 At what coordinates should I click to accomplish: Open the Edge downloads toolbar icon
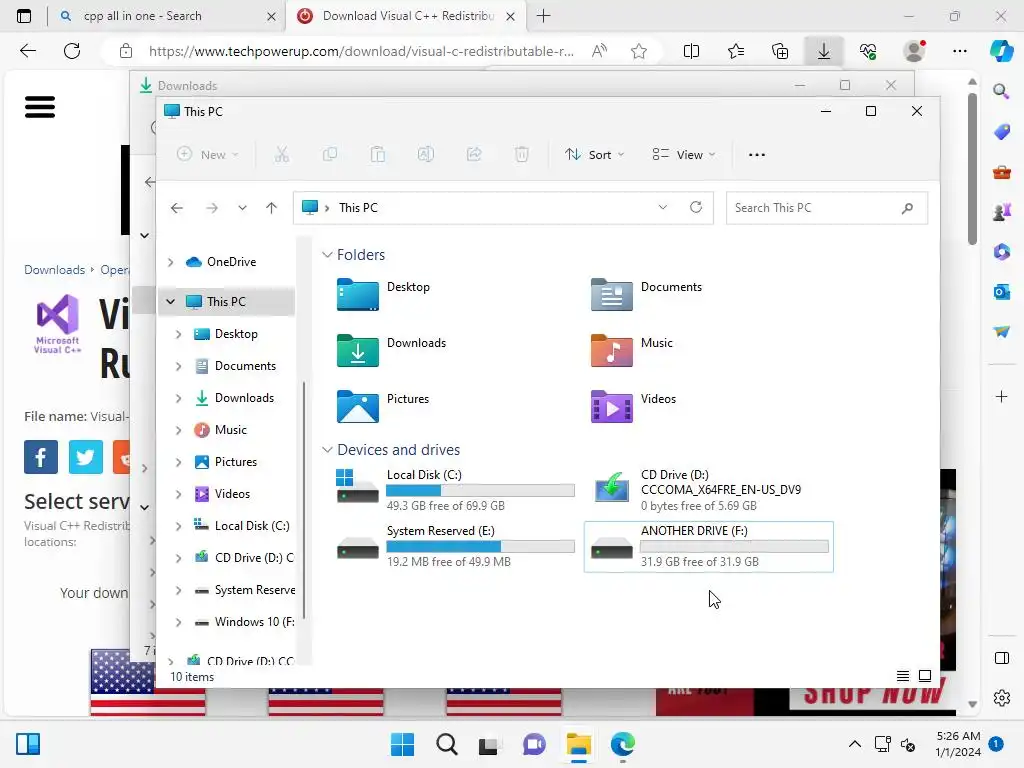click(x=824, y=51)
